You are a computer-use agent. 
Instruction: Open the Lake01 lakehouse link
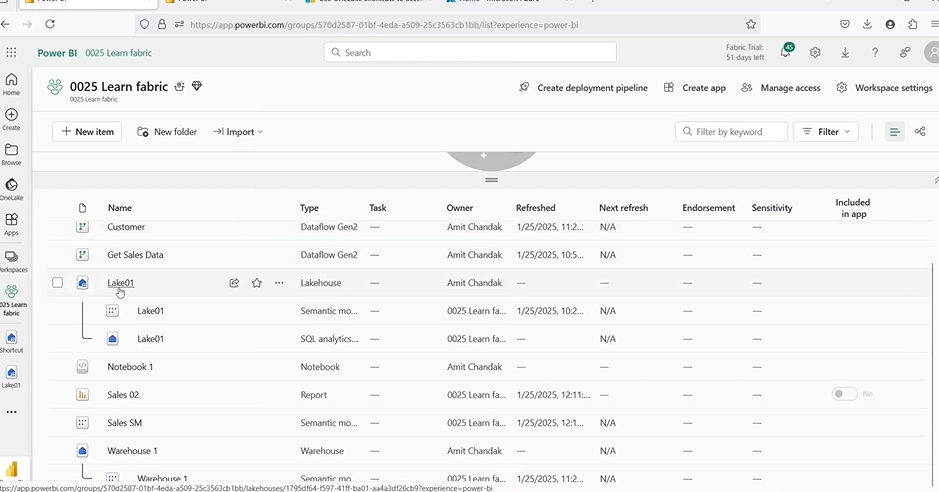tap(120, 283)
